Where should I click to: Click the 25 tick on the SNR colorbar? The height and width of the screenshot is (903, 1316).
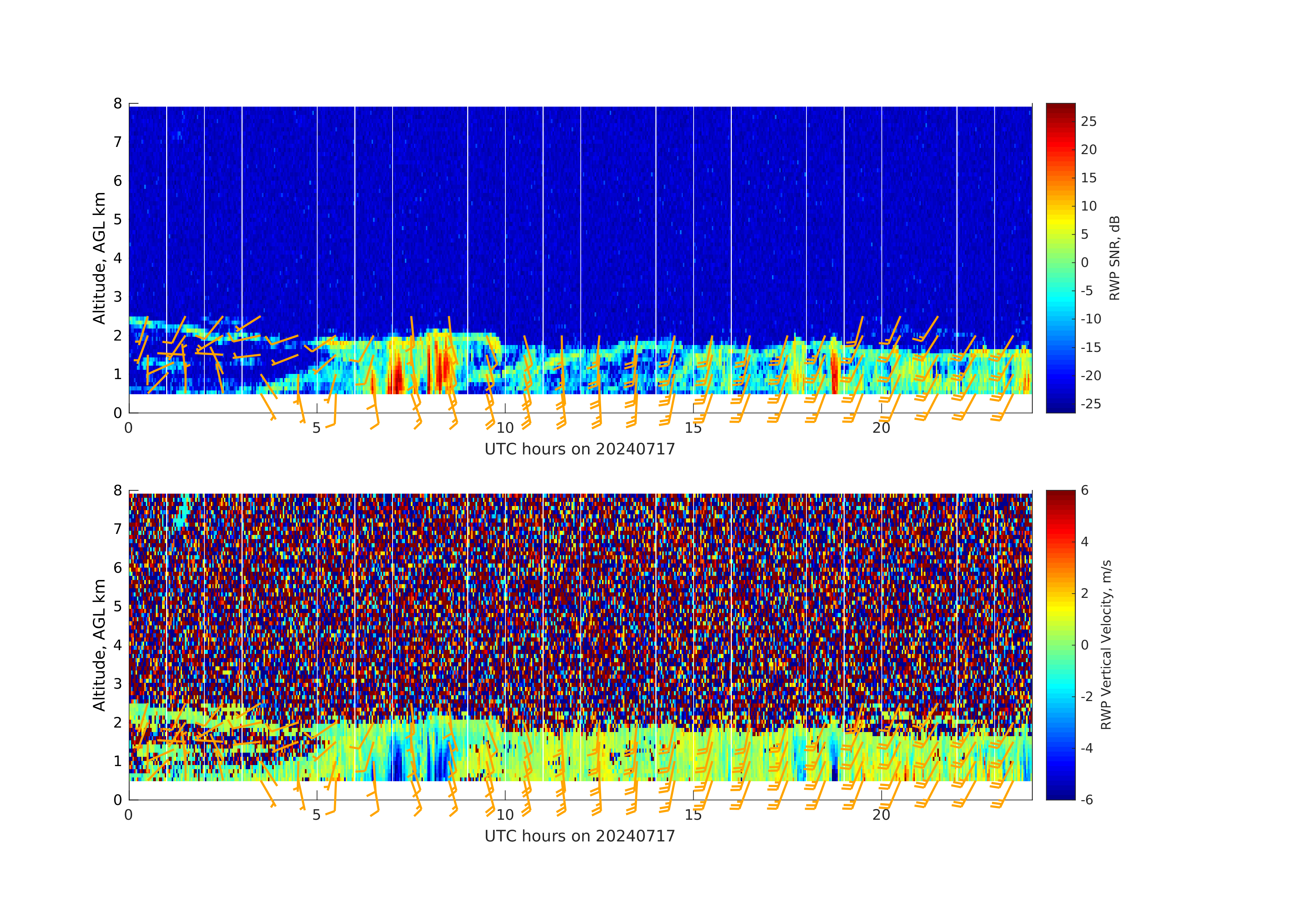click(x=1088, y=122)
